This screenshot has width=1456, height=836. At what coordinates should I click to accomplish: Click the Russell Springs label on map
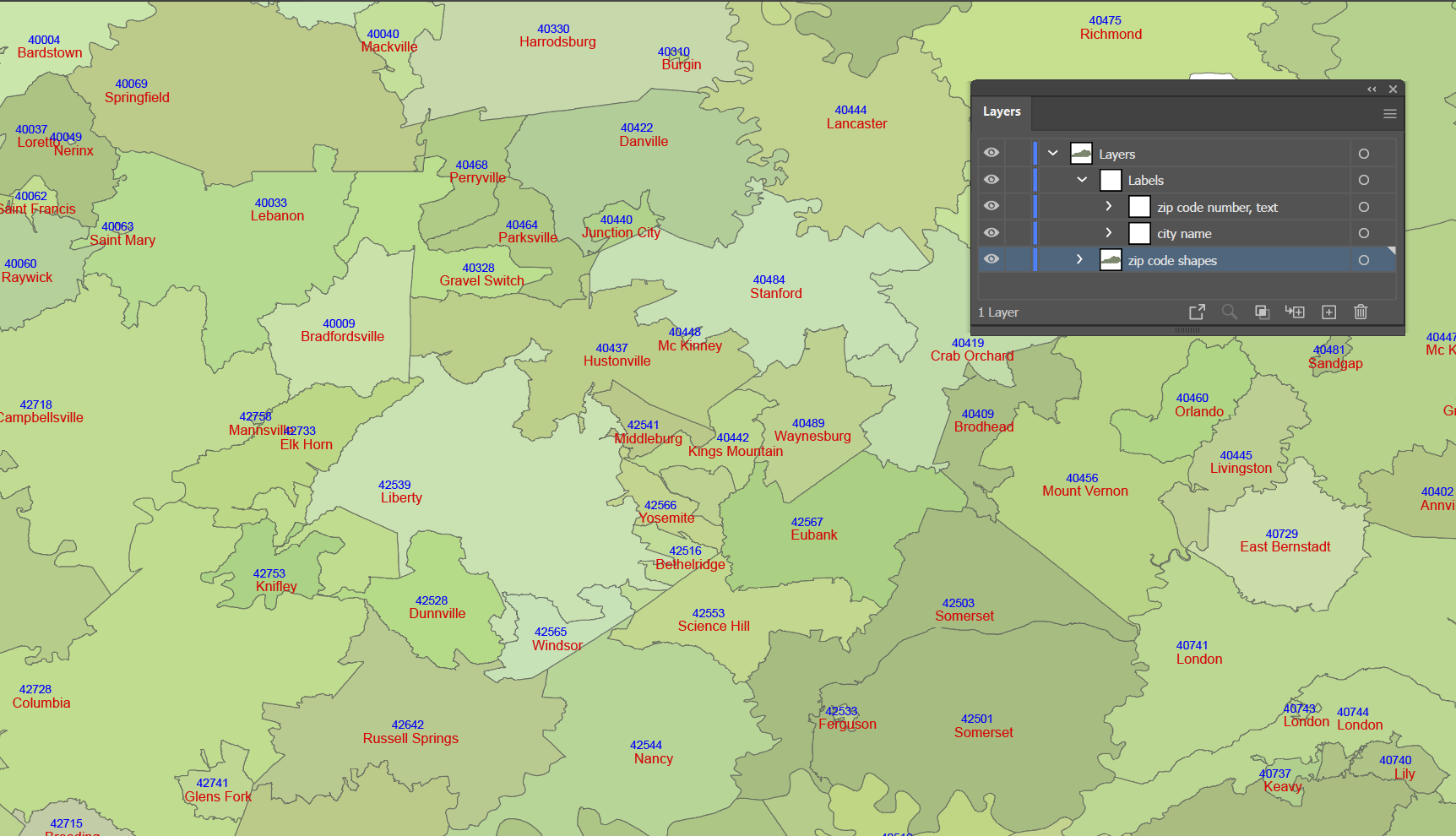pyautogui.click(x=410, y=739)
